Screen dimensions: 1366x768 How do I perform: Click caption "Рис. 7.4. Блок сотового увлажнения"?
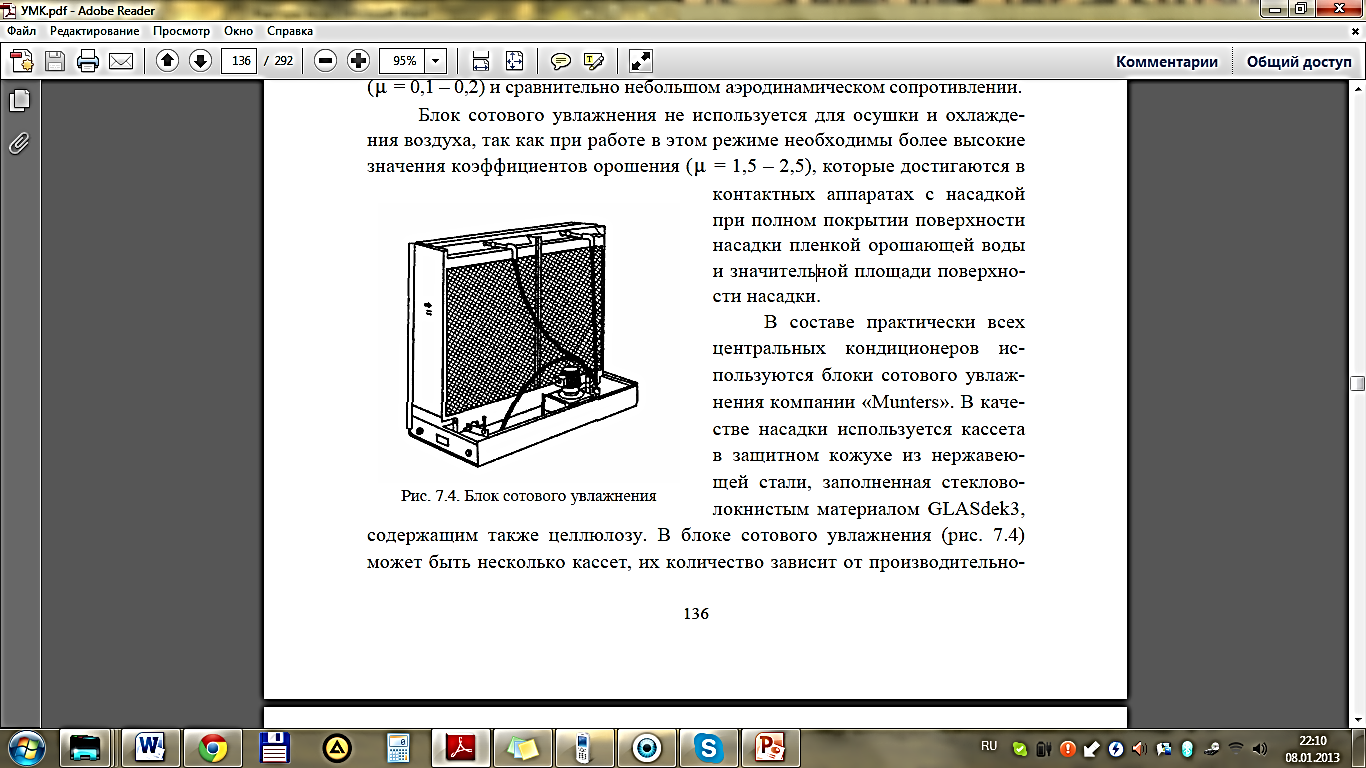tap(528, 495)
